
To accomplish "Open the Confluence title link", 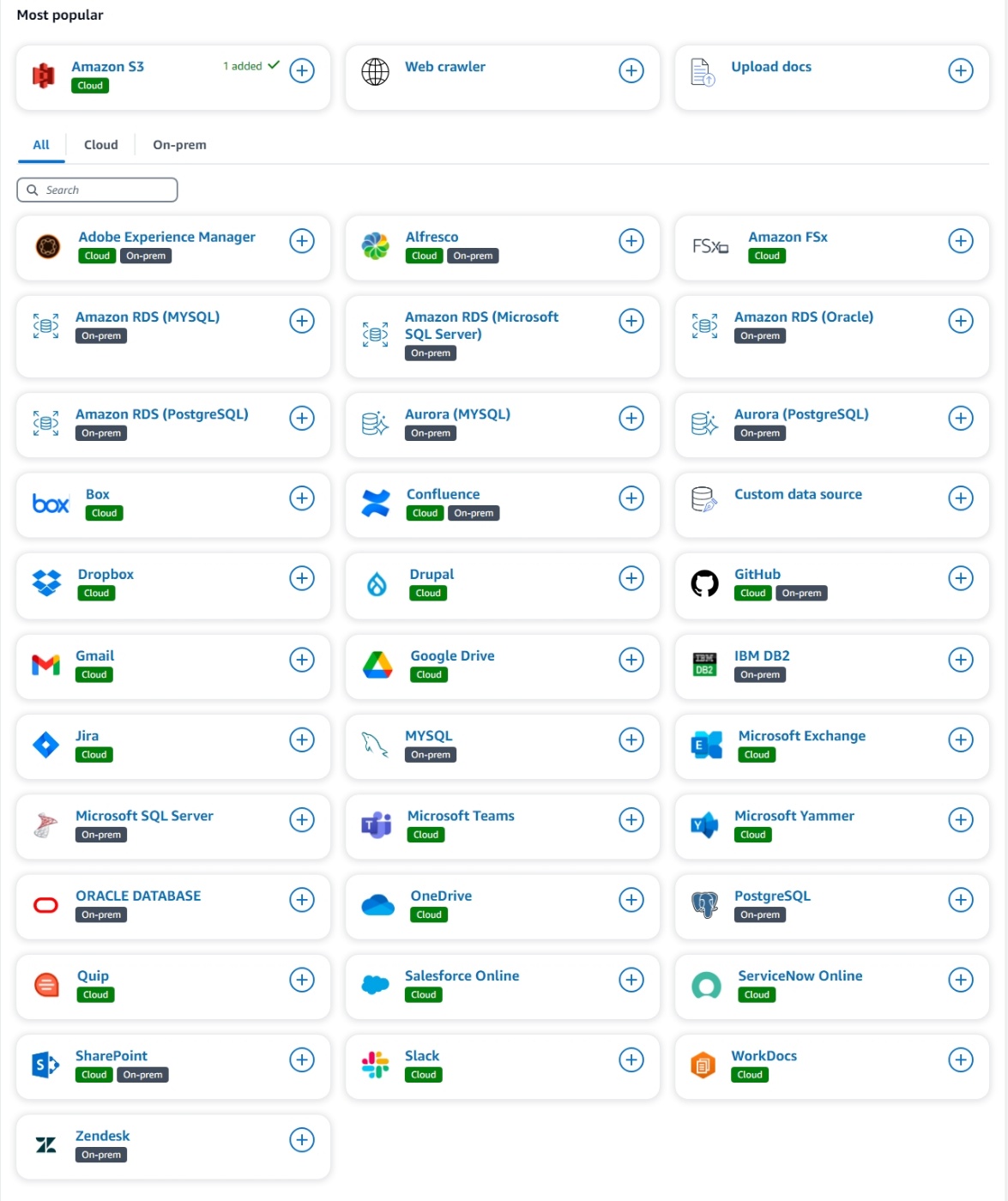I will tap(444, 495).
